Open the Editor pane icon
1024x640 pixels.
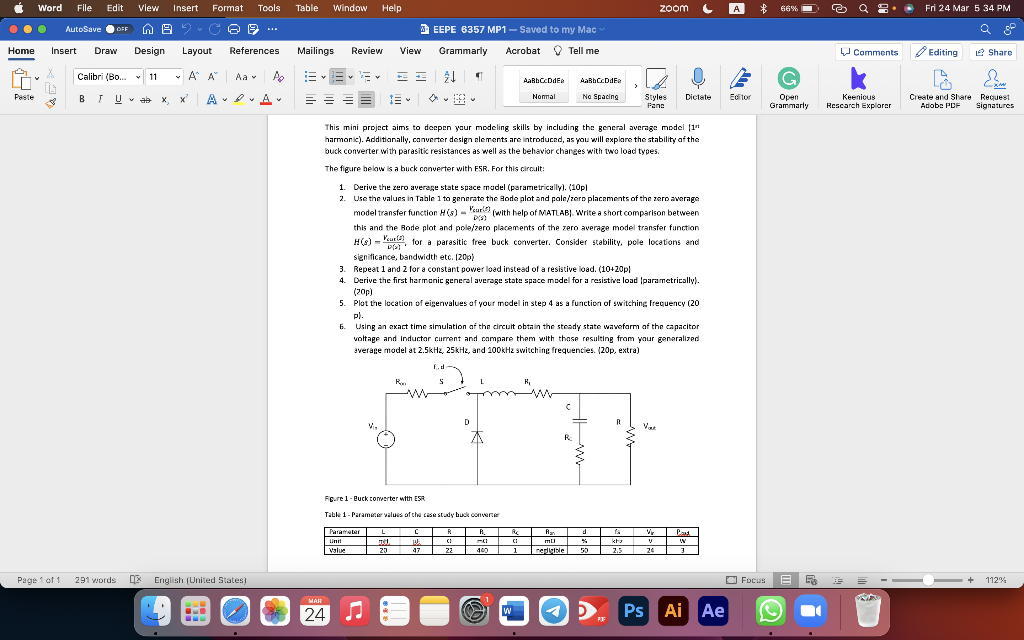[740, 80]
